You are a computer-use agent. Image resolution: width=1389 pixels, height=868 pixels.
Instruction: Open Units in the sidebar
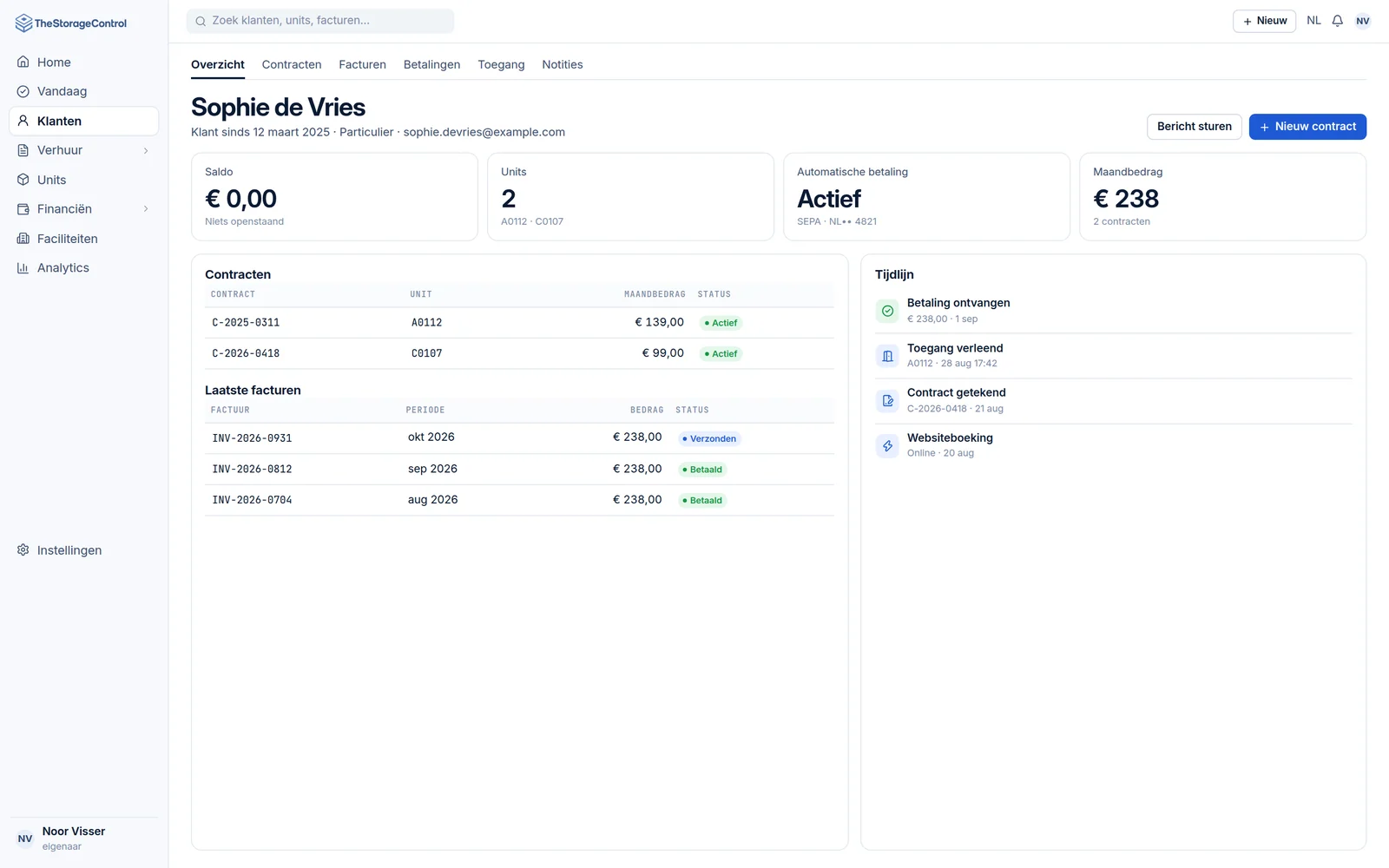pyautogui.click(x=84, y=180)
